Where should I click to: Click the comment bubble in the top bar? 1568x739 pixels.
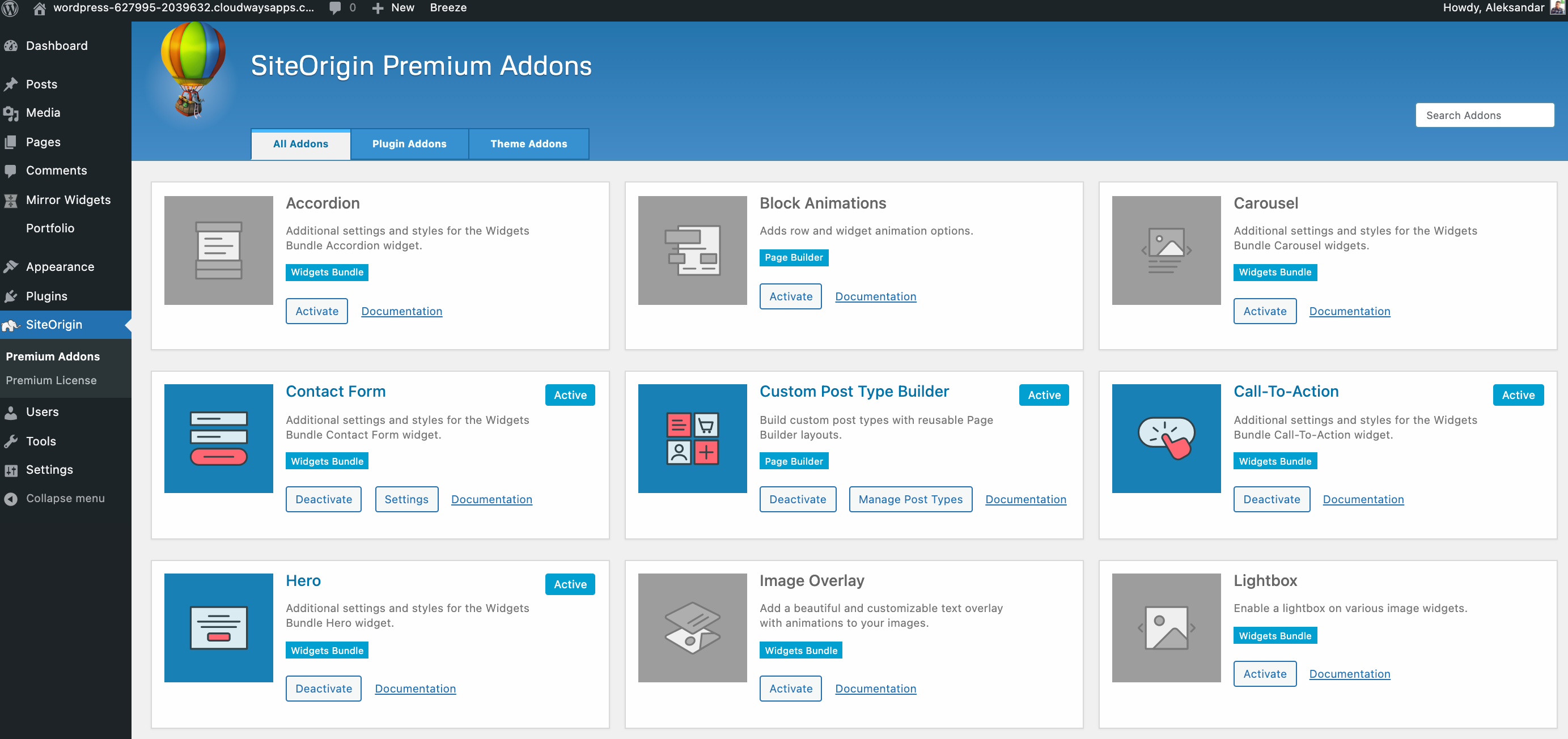coord(336,8)
